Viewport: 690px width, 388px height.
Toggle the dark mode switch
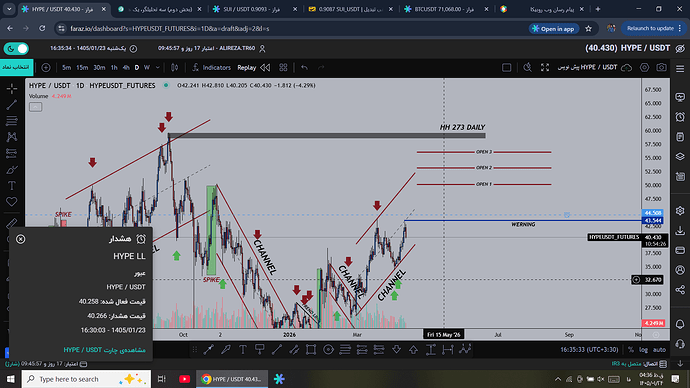click(x=16, y=48)
